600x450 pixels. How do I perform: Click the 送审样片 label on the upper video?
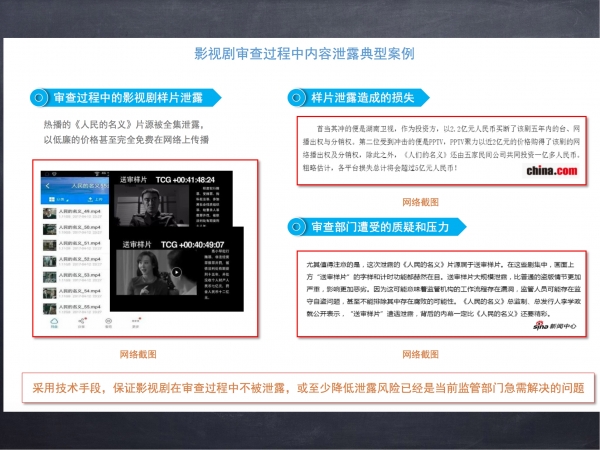[x=134, y=179]
